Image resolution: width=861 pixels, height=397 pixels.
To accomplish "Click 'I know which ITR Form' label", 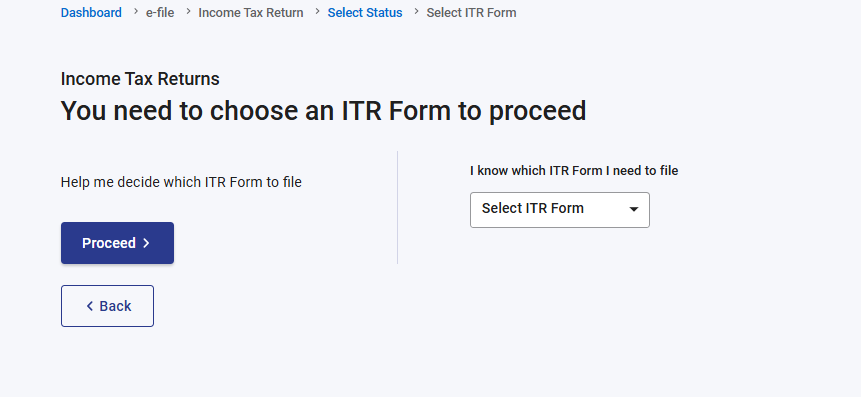I will click(574, 171).
